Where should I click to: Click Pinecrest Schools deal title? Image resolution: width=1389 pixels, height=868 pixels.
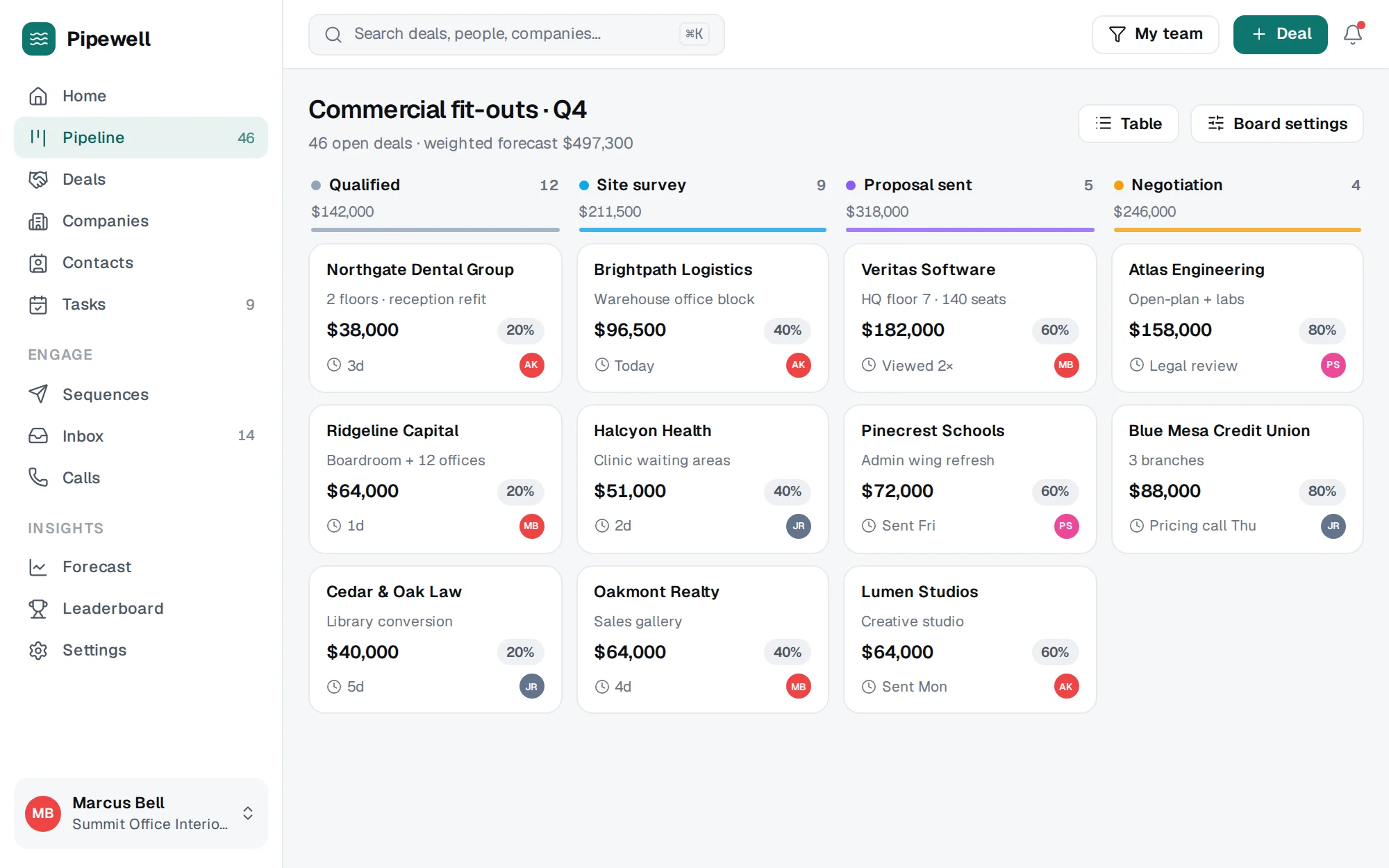[x=932, y=431]
